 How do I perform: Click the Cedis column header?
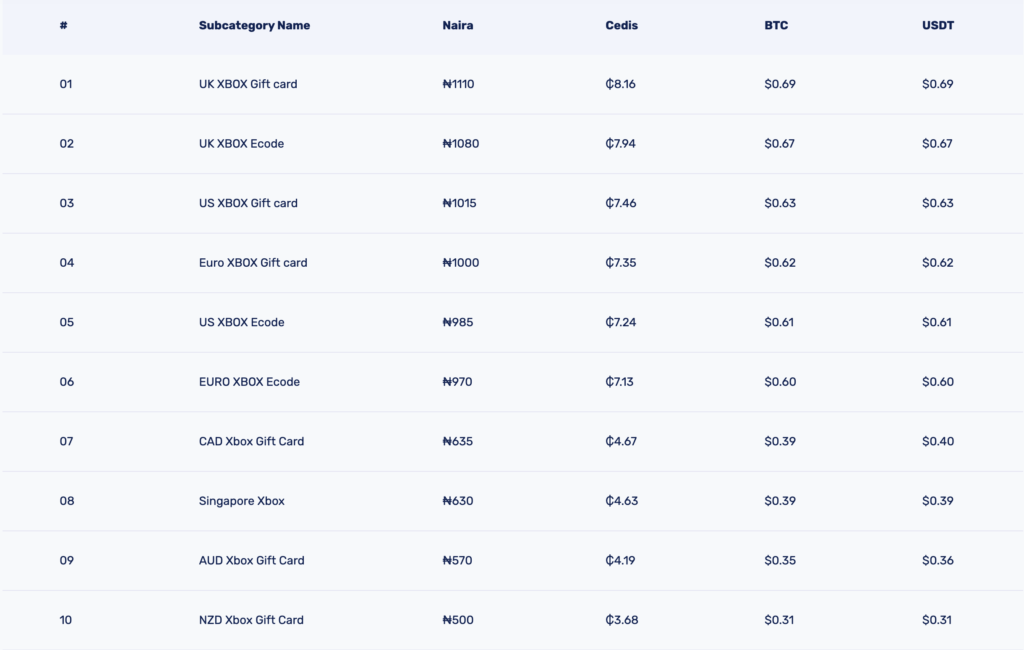[621, 25]
